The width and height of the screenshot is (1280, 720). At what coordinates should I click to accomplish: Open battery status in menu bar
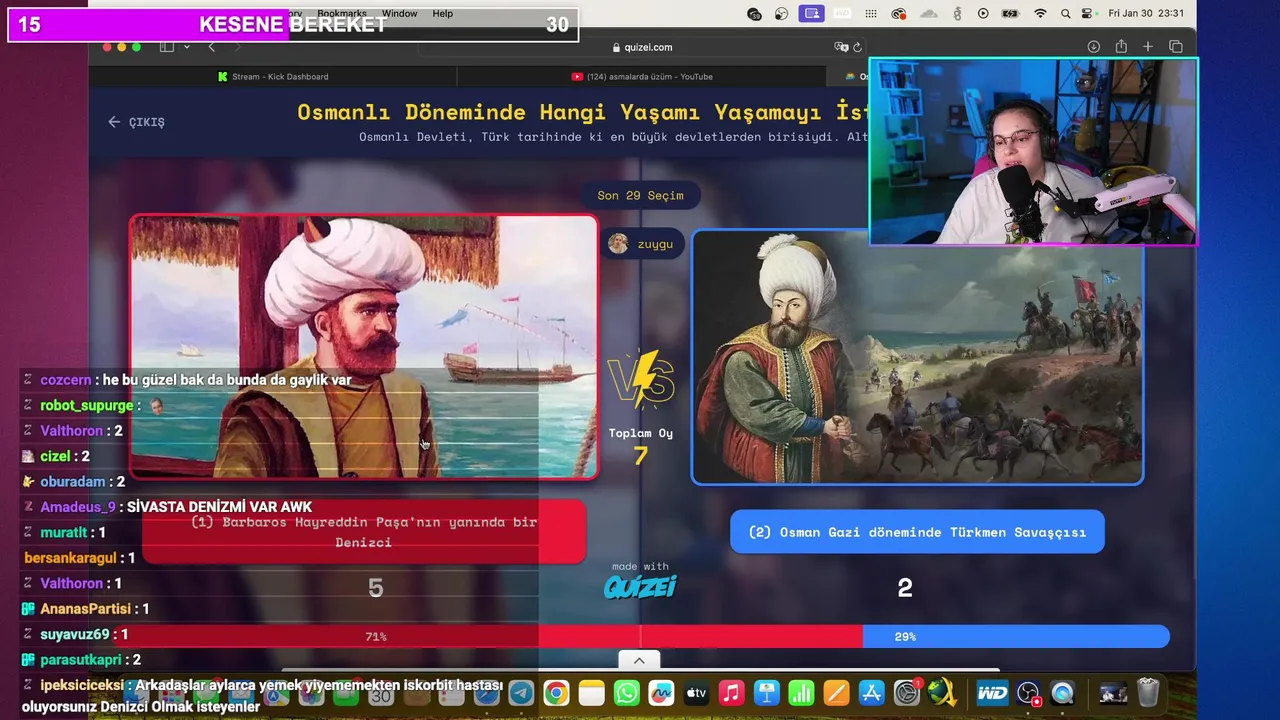pyautogui.click(x=1011, y=14)
